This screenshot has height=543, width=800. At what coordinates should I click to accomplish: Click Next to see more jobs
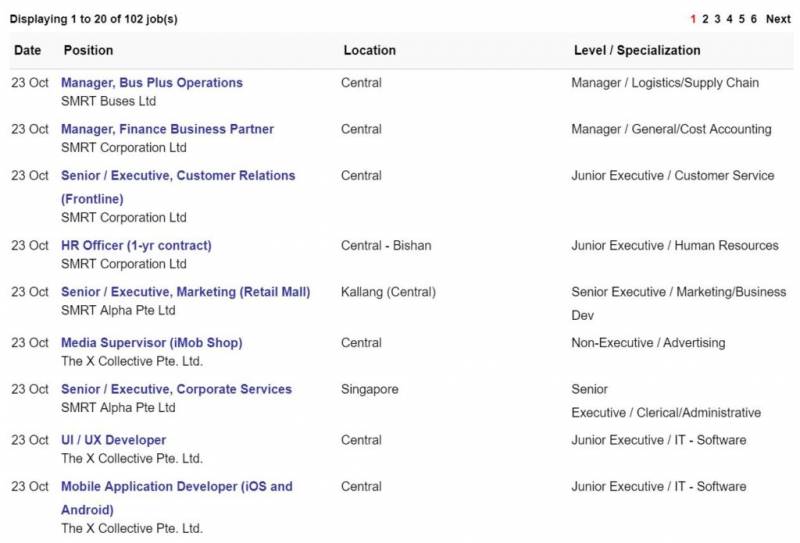click(x=778, y=19)
